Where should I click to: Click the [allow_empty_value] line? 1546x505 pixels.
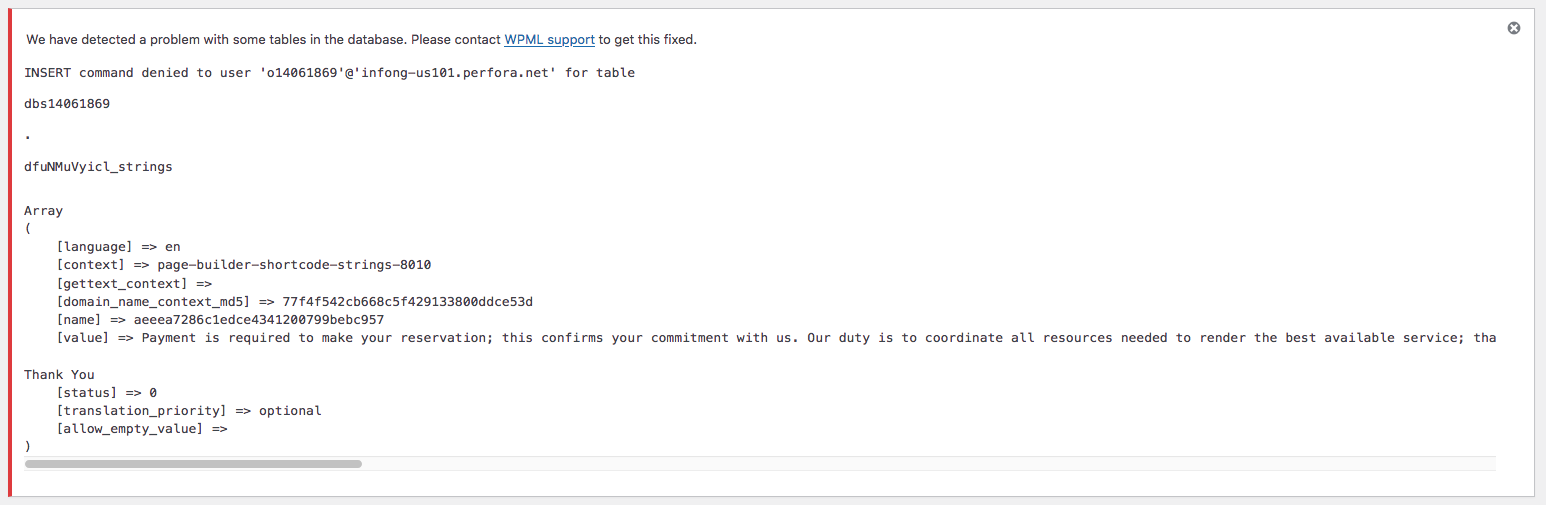(142, 429)
